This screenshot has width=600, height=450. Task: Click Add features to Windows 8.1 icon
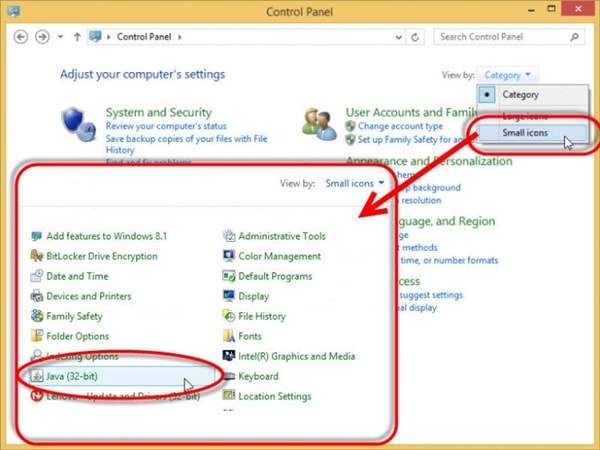click(x=36, y=236)
